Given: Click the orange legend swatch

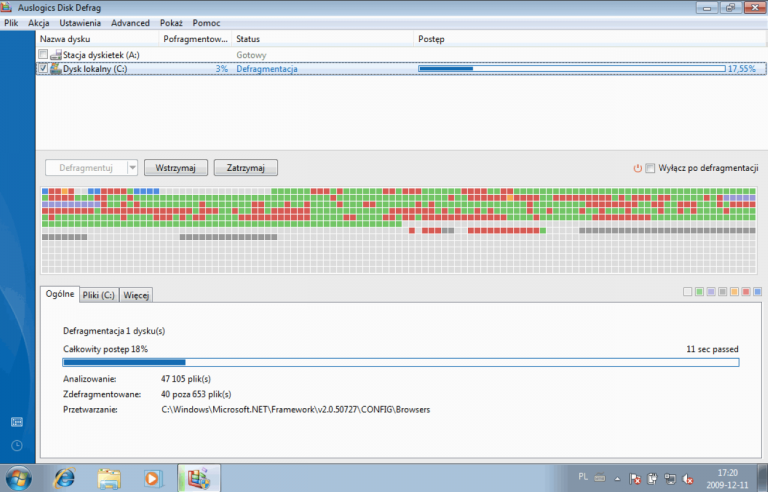Looking at the screenshot, I should [x=734, y=292].
